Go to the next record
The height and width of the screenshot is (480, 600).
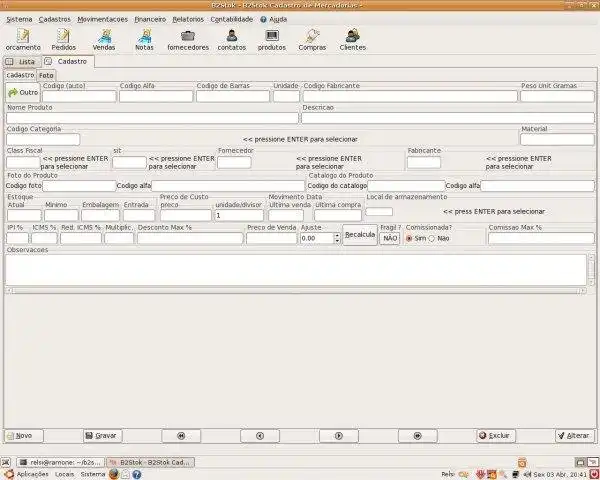click(x=339, y=436)
